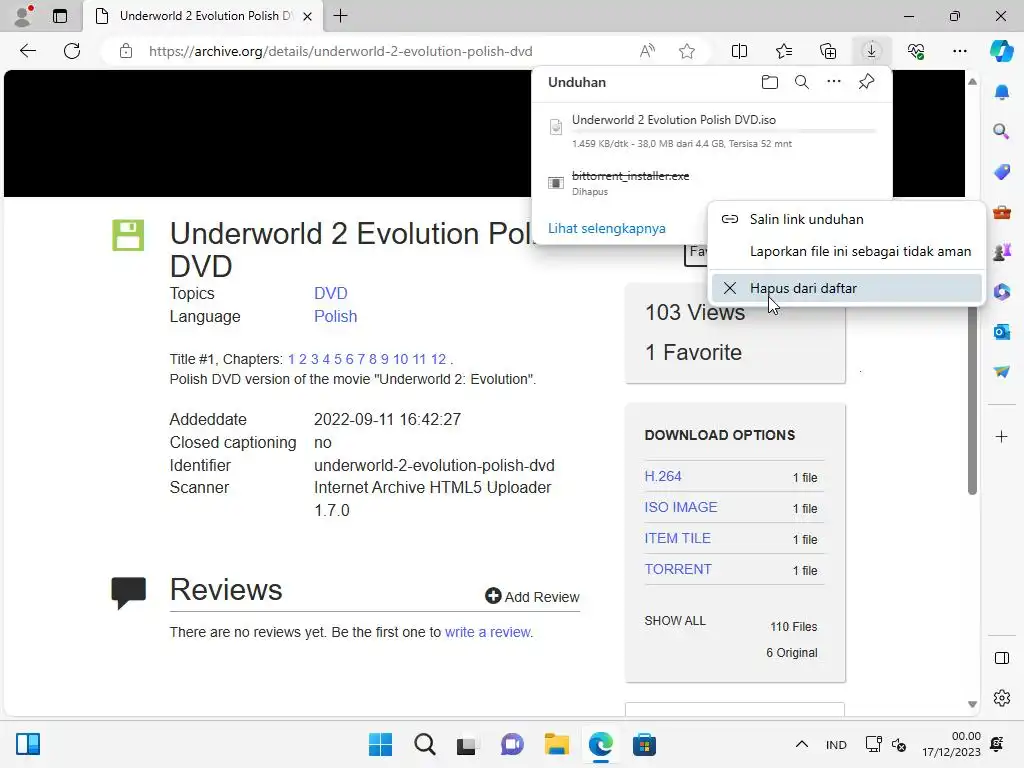Toggle the sidebar visibility panel icon
This screenshot has height=768, width=1024.
(x=1001, y=658)
